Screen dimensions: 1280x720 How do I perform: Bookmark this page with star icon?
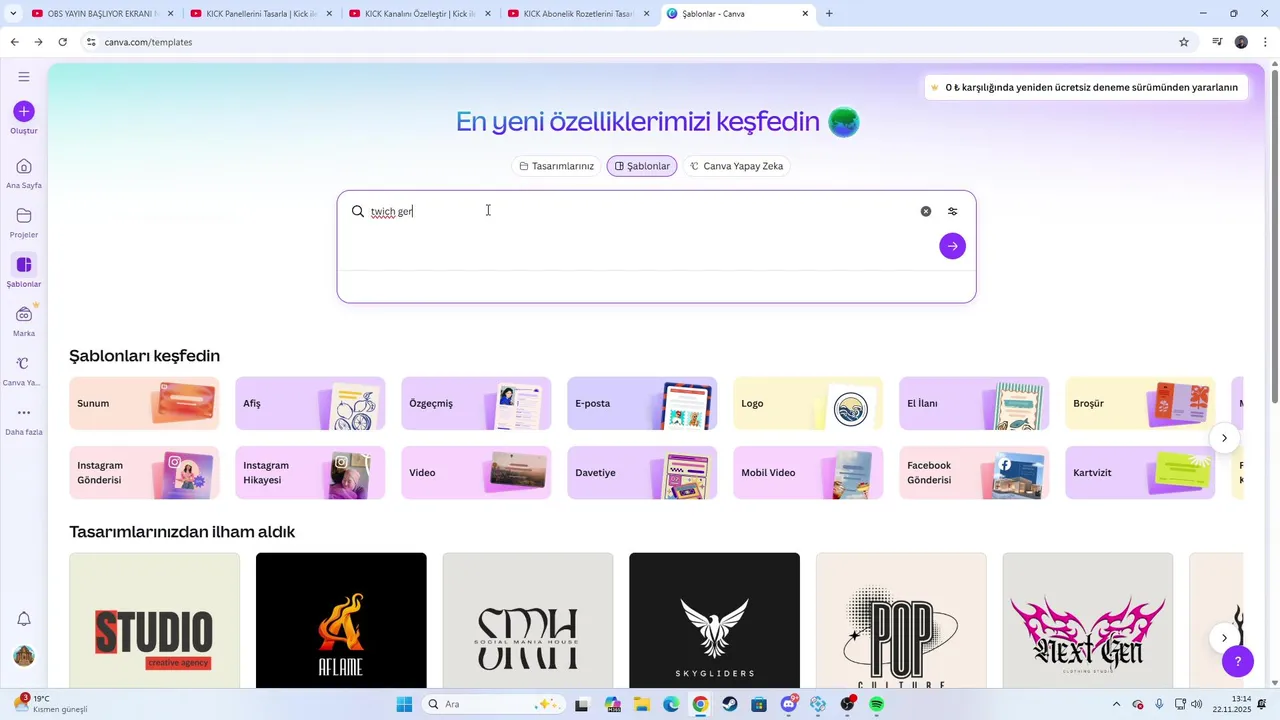pos(1184,42)
